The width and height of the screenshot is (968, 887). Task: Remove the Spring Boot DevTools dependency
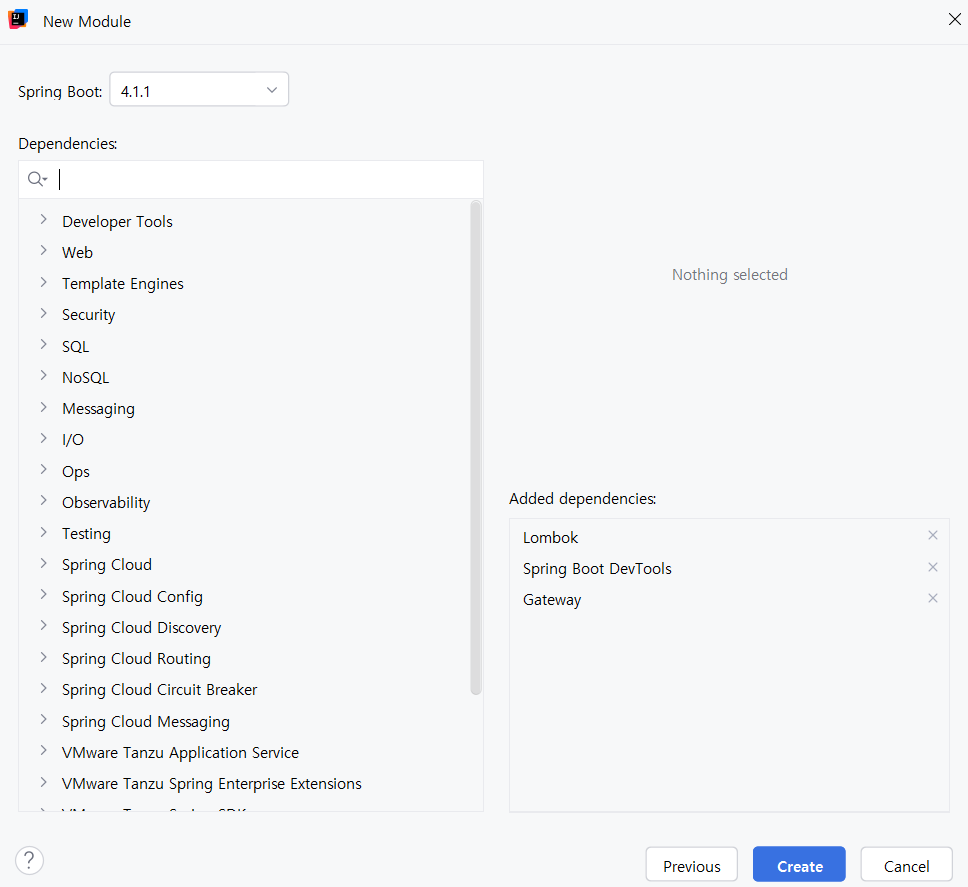click(x=933, y=567)
